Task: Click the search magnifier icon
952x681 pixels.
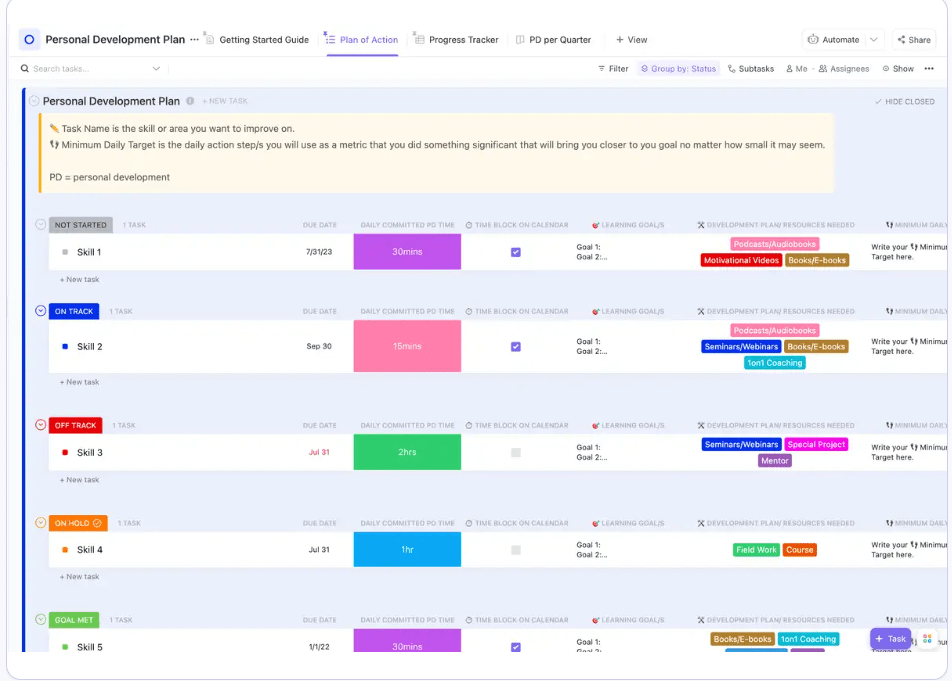Action: [25, 69]
